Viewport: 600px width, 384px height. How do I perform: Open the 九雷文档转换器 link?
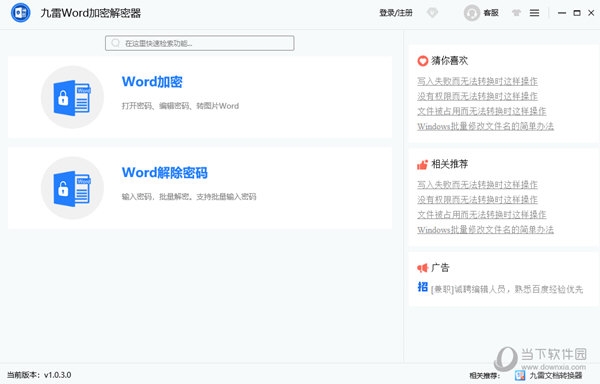(x=556, y=376)
